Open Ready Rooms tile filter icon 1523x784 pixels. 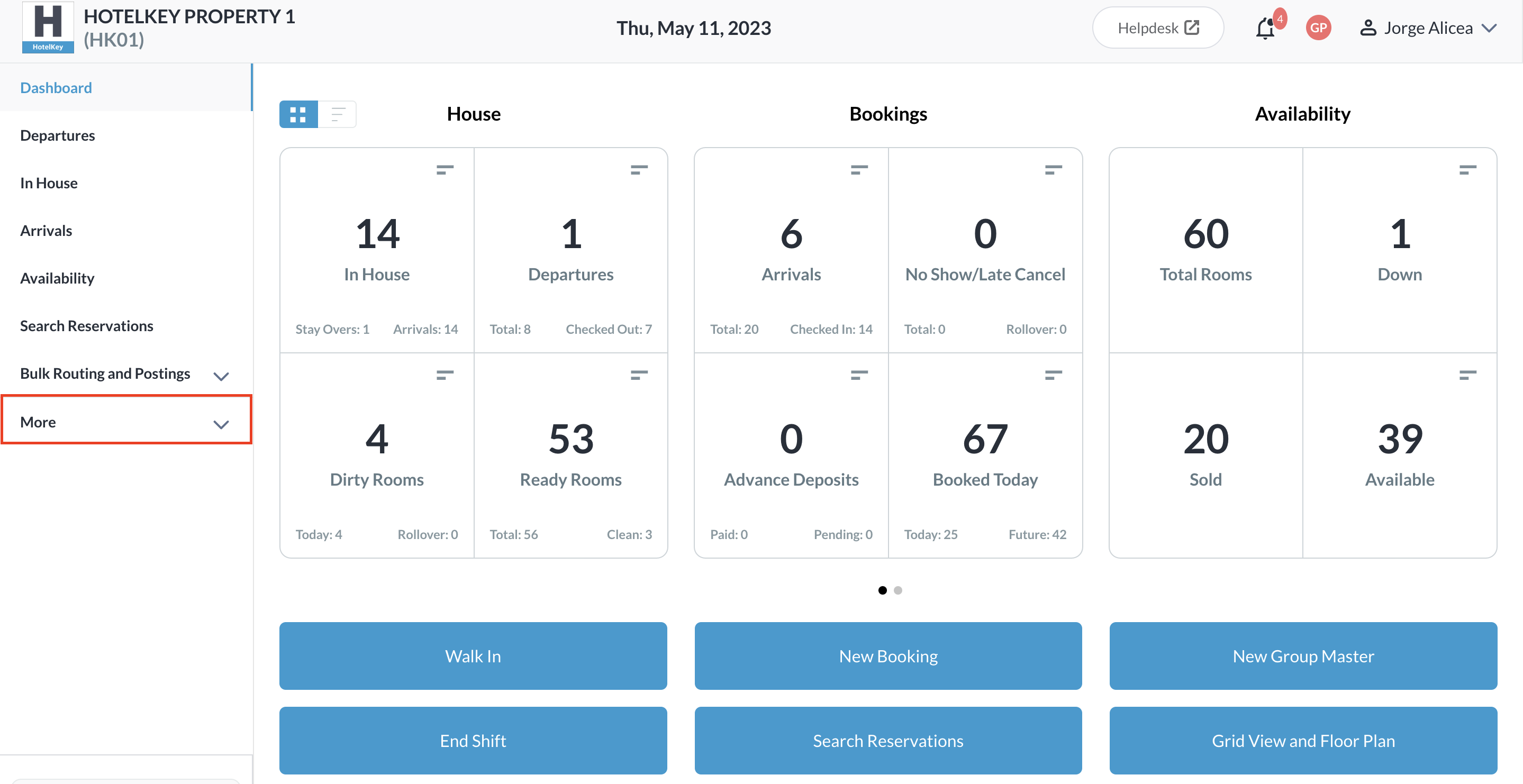[639, 375]
